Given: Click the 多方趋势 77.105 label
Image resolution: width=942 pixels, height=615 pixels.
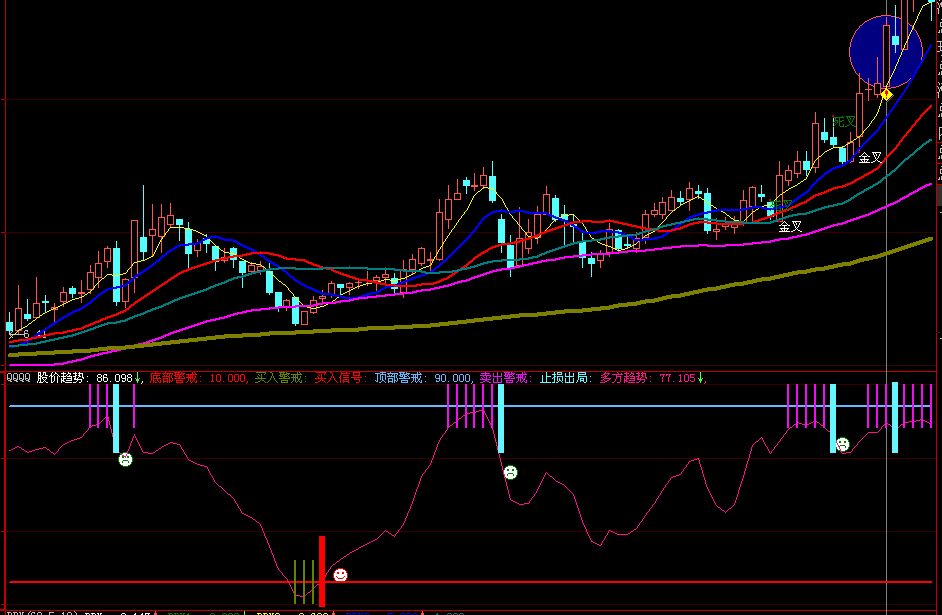Looking at the screenshot, I should (x=650, y=378).
